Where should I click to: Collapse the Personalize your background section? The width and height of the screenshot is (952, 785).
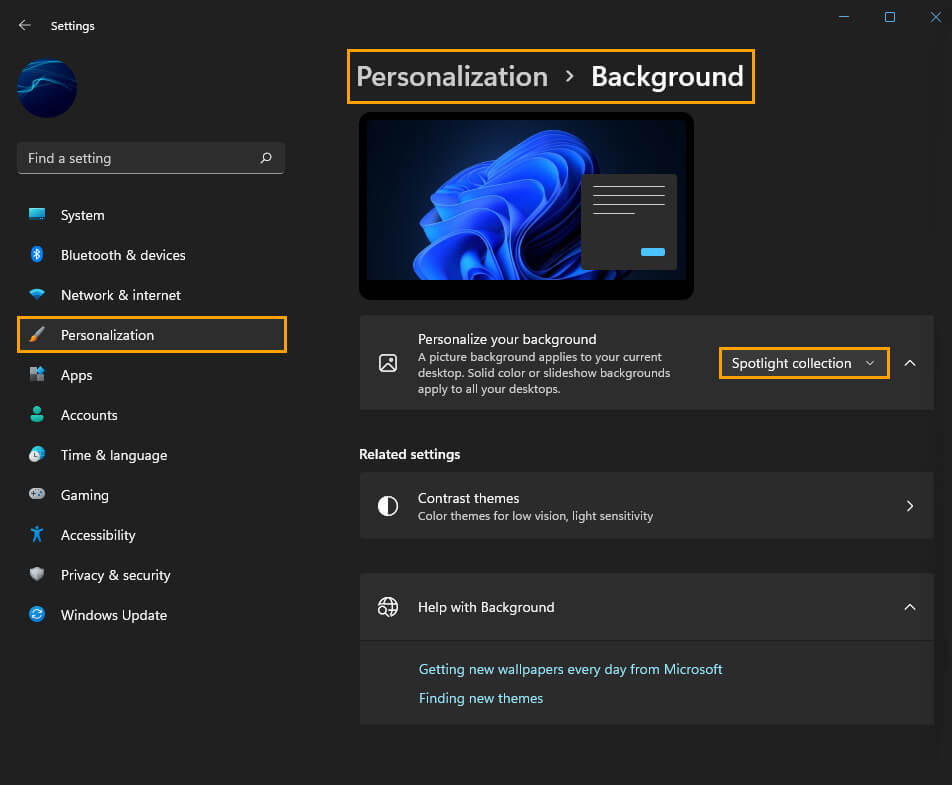point(910,363)
